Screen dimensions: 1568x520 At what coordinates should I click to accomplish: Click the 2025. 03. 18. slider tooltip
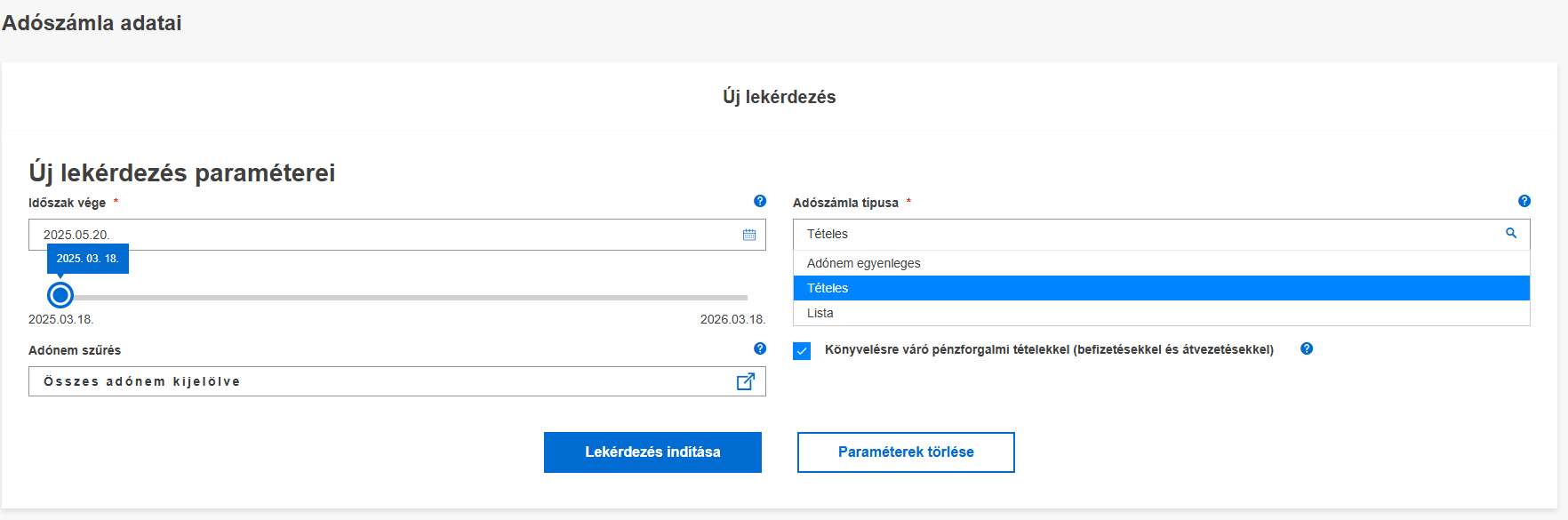point(88,259)
